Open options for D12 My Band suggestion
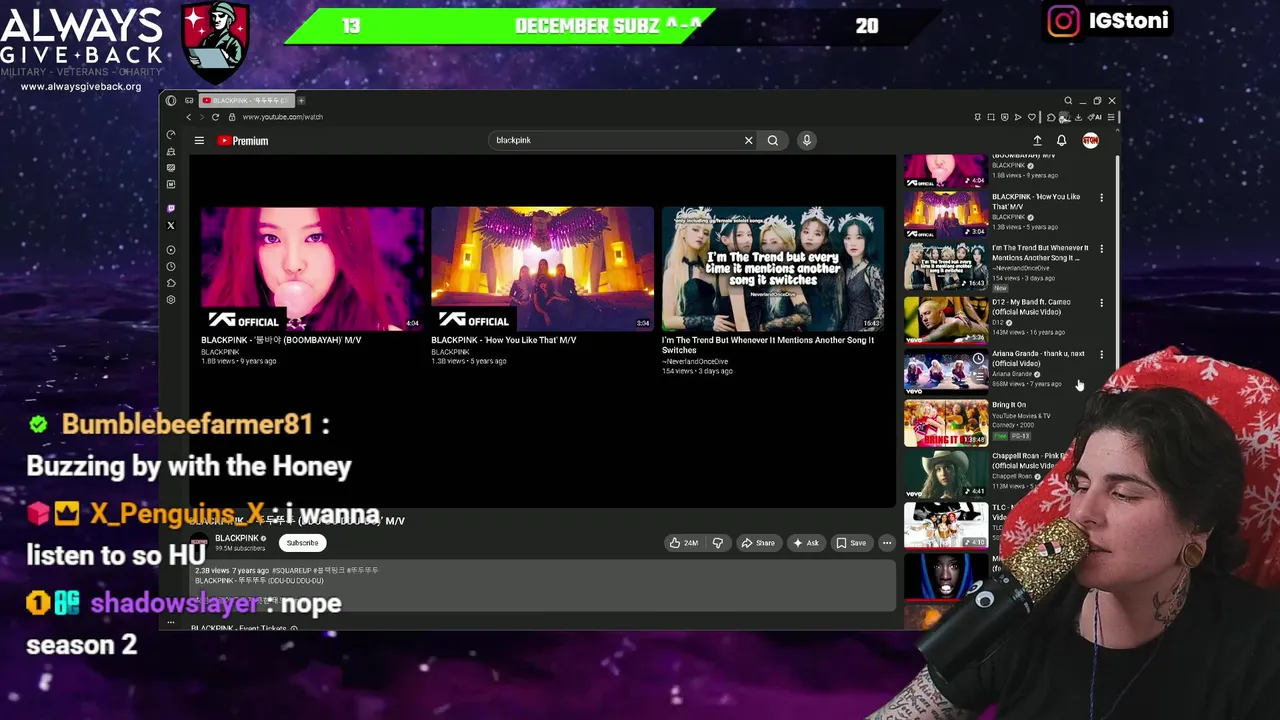This screenshot has width=1280, height=720. [x=1101, y=303]
